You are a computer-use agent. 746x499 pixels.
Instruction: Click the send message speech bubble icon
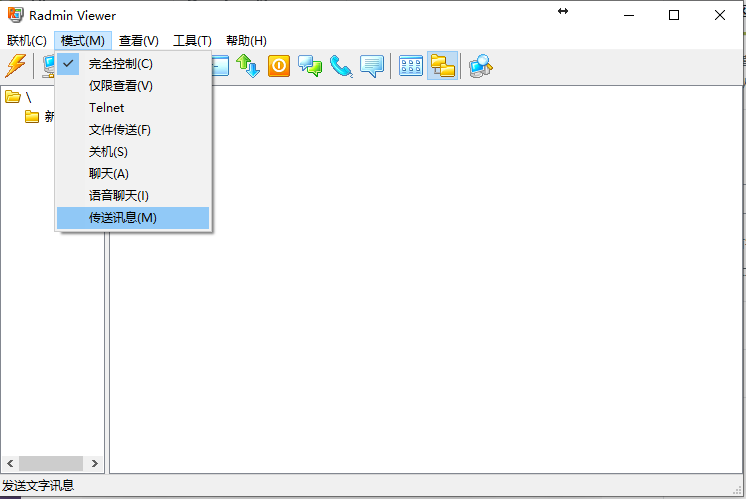(372, 66)
